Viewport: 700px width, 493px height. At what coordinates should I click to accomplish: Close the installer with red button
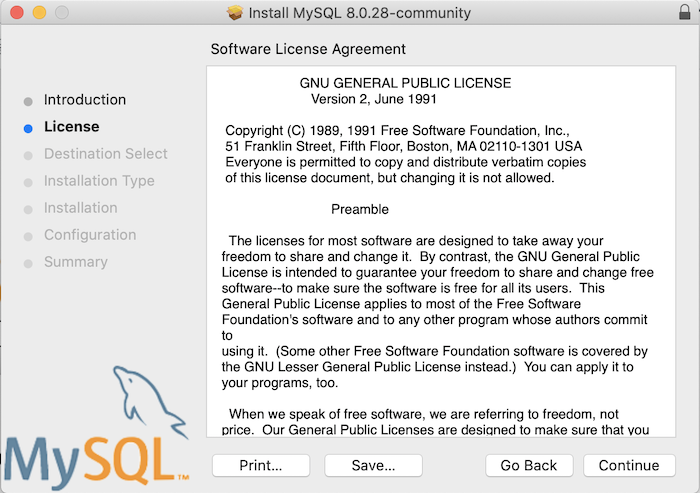(x=17, y=12)
